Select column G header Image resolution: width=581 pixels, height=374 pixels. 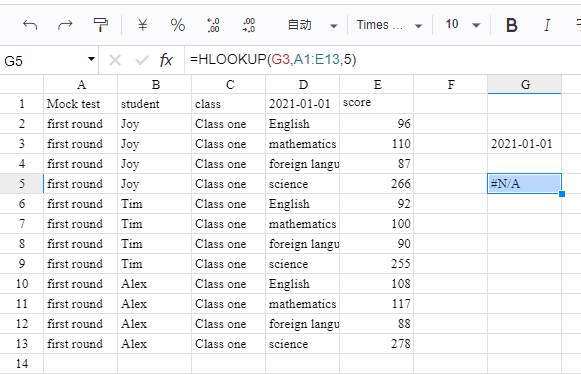click(525, 85)
